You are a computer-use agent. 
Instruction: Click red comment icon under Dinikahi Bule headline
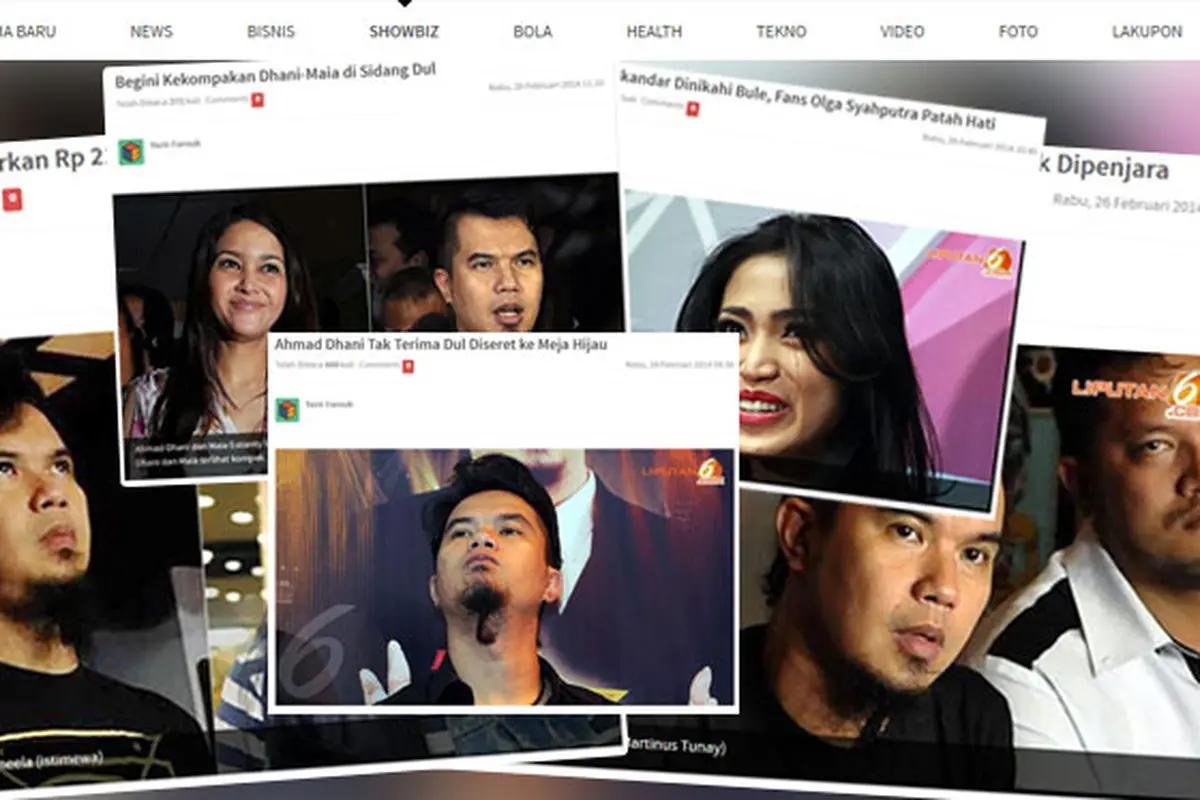(692, 108)
